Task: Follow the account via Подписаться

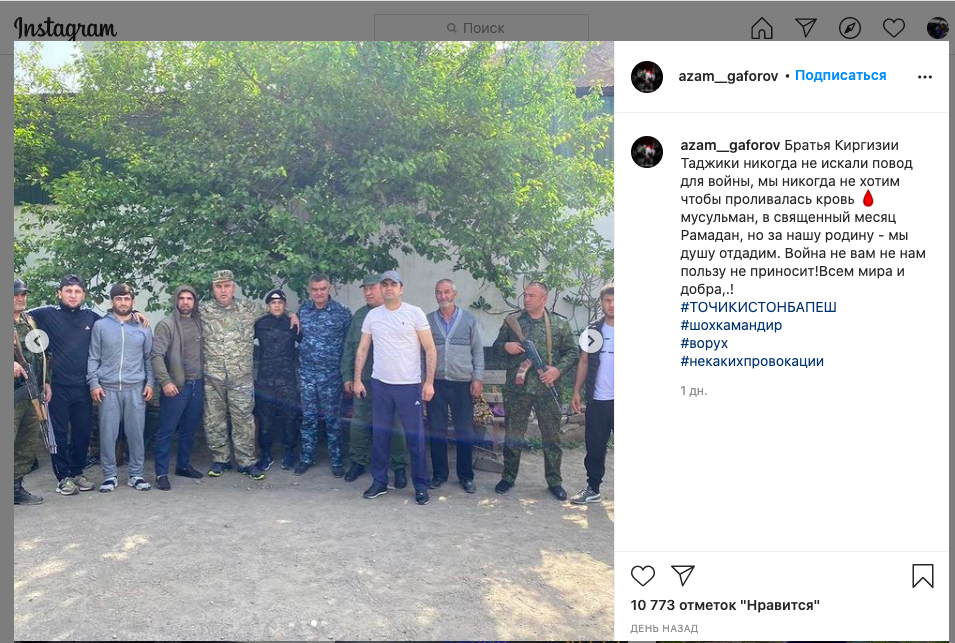Action: pos(840,76)
